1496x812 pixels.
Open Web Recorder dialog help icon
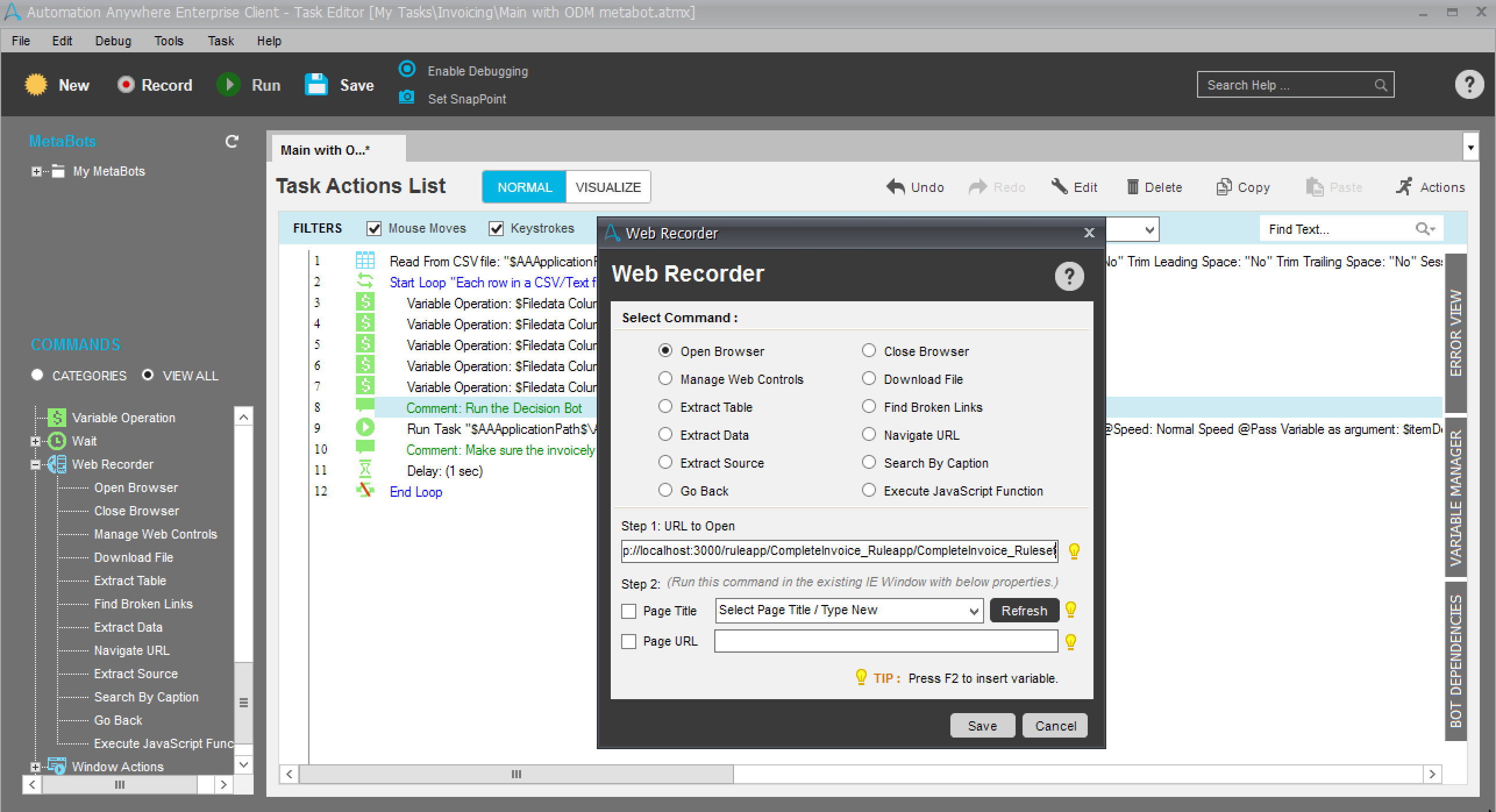point(1069,276)
